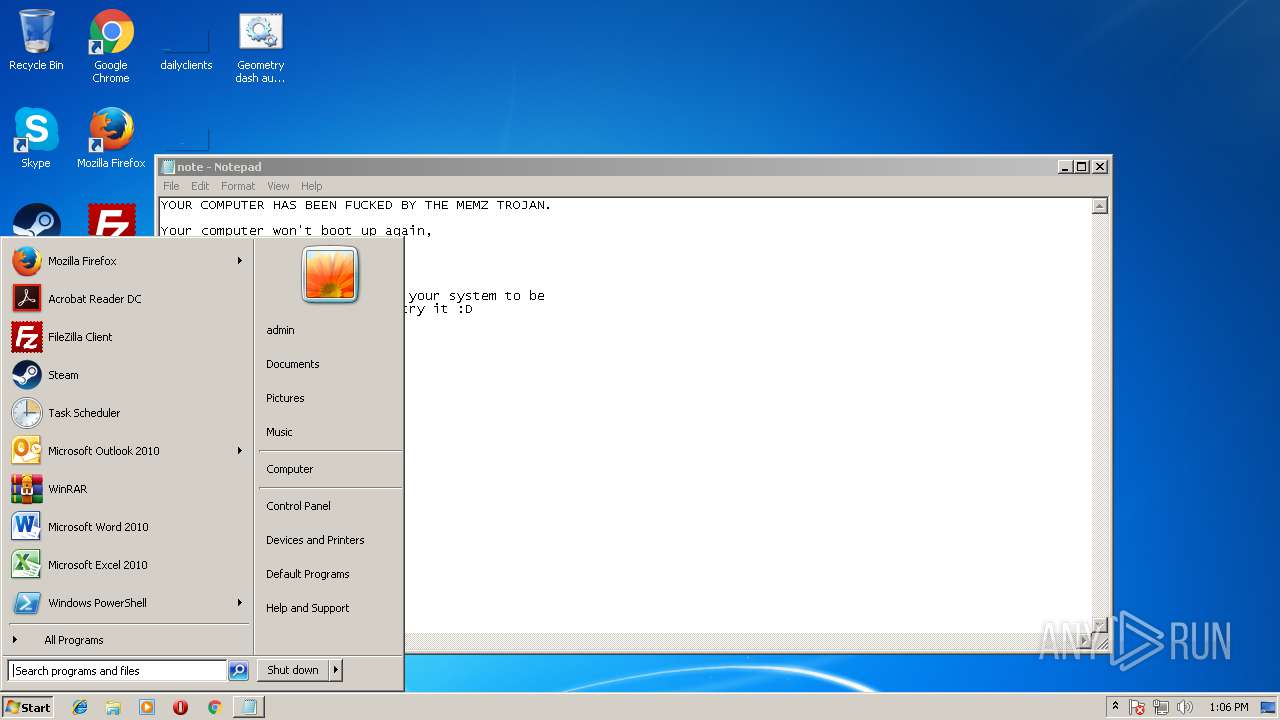
Task: Open the Skype desktop shortcut
Action: (36, 138)
